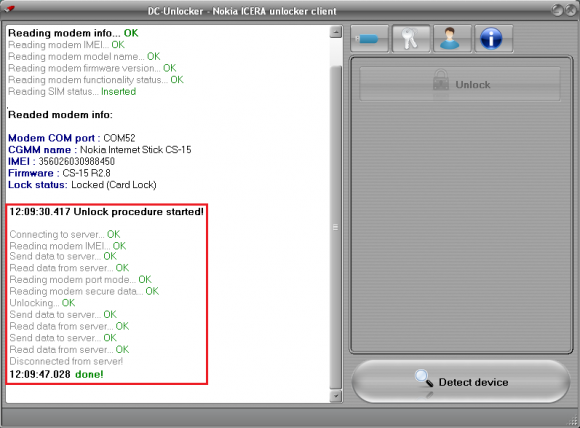Show the blue info tab

coord(493,38)
